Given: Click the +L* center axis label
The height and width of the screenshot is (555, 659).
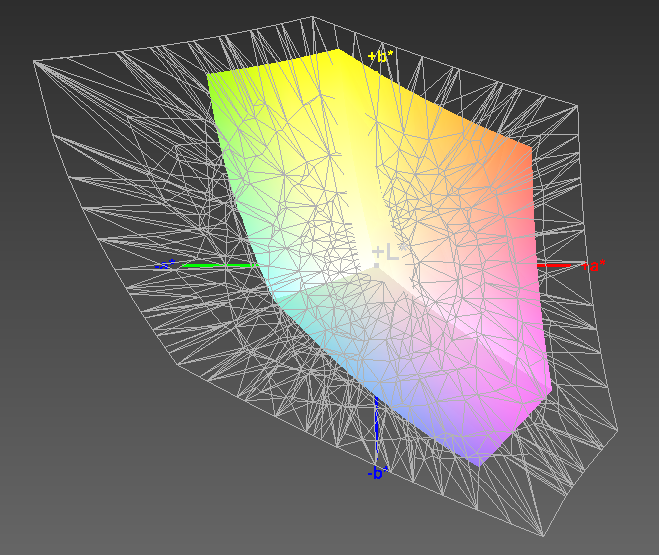Looking at the screenshot, I should coord(390,253).
